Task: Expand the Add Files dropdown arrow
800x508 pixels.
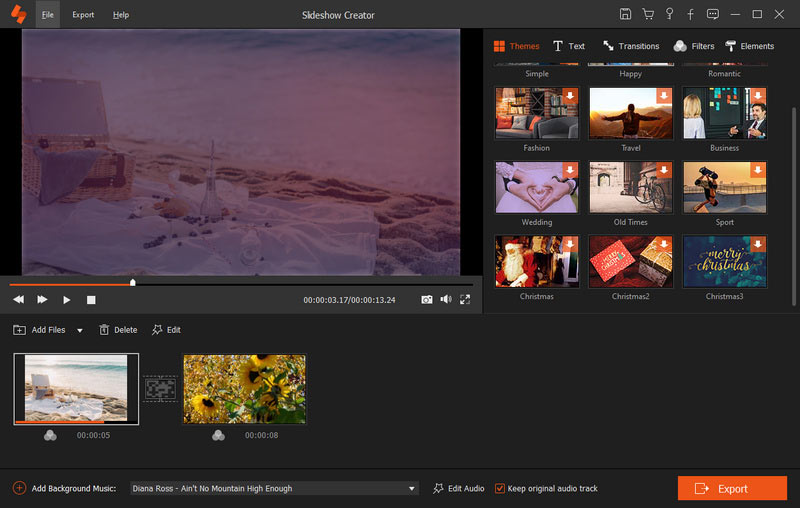Action: point(80,331)
